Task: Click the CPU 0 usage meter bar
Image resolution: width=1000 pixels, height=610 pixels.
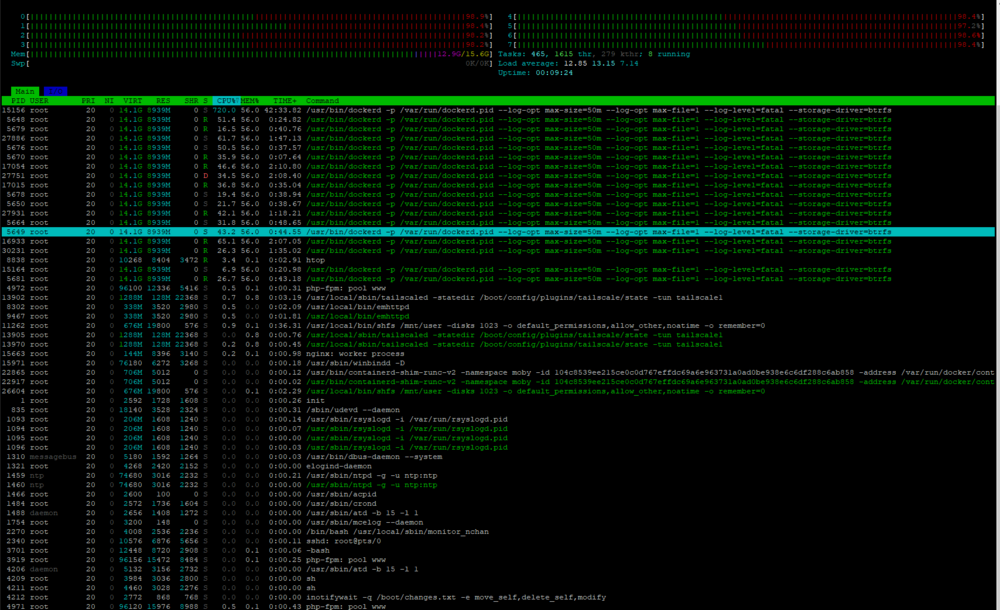Action: click(x=256, y=17)
